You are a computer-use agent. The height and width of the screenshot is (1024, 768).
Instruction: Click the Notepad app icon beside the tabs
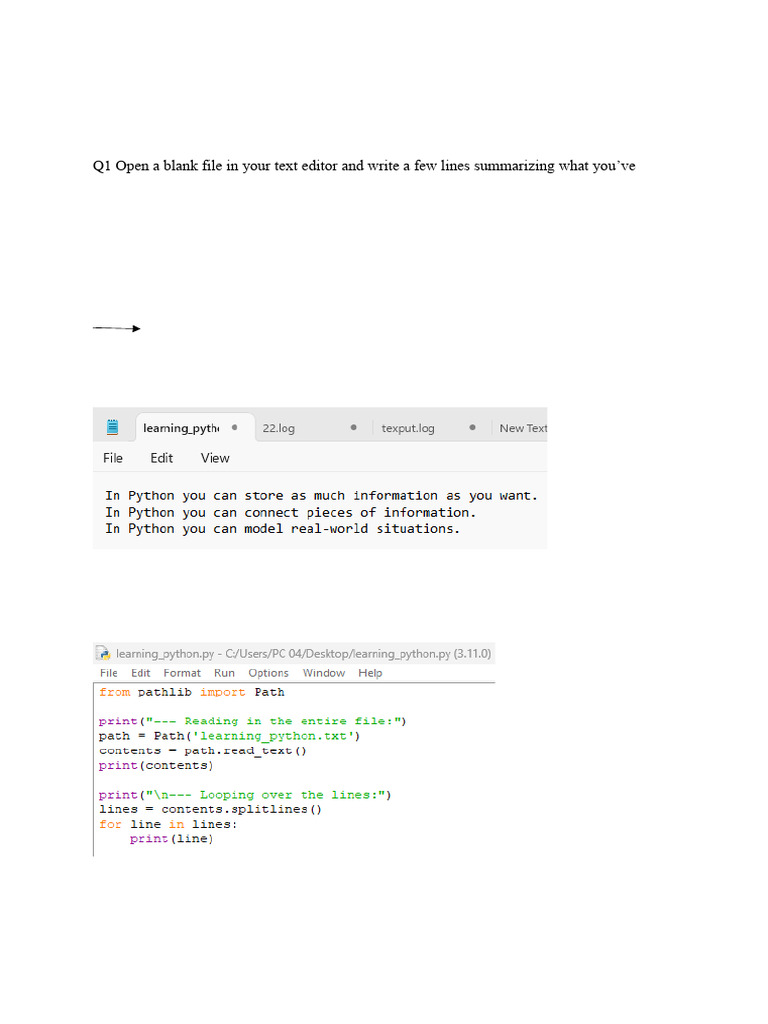[x=112, y=427]
